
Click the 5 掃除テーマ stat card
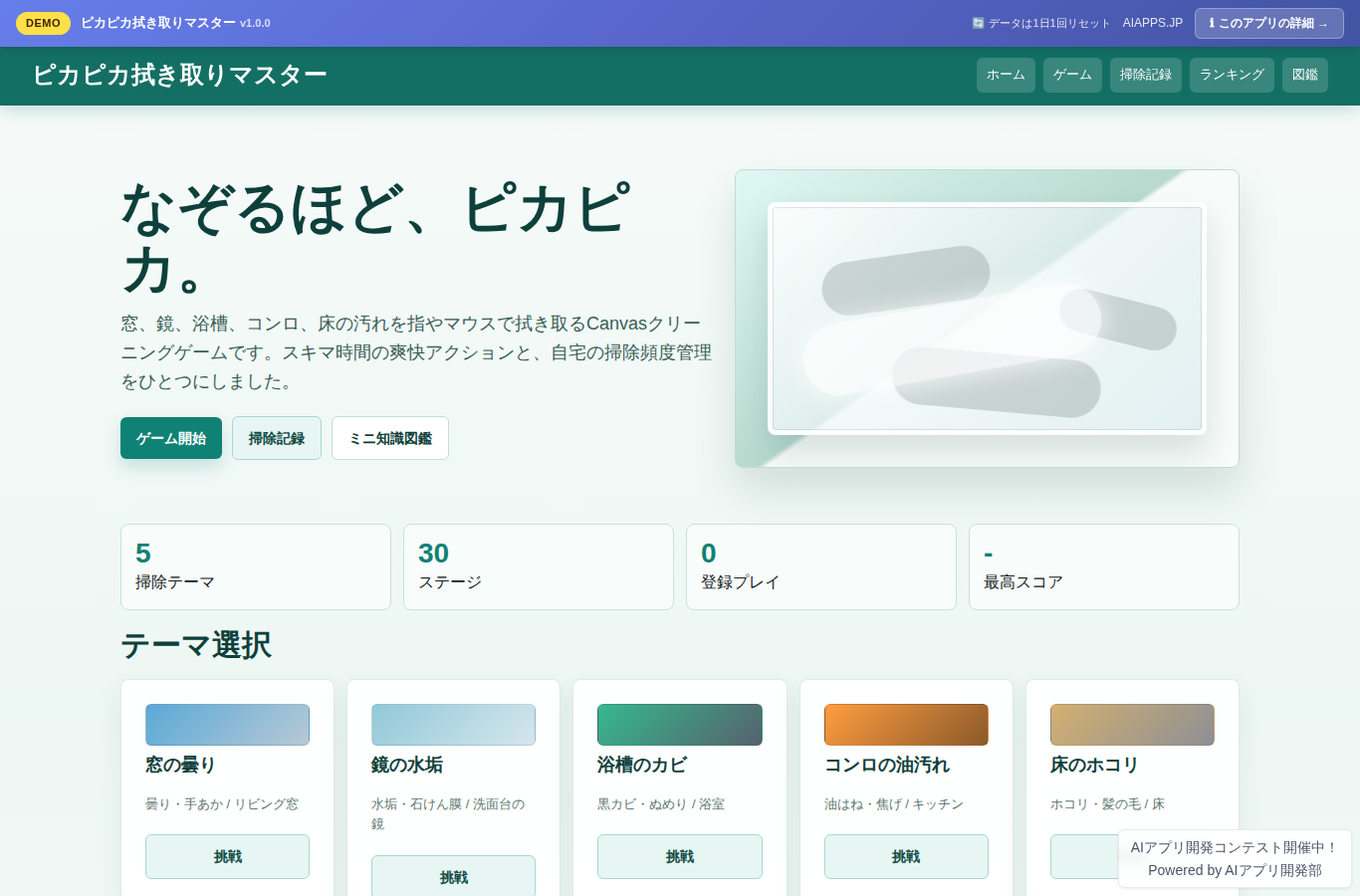pos(256,566)
